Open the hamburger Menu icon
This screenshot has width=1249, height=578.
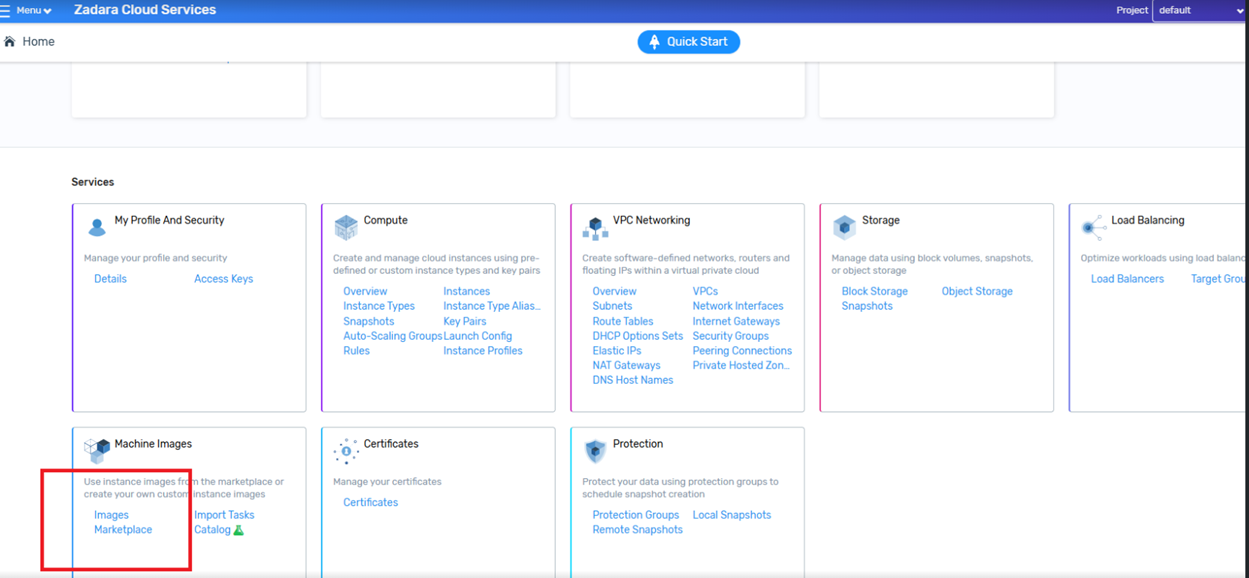5,11
